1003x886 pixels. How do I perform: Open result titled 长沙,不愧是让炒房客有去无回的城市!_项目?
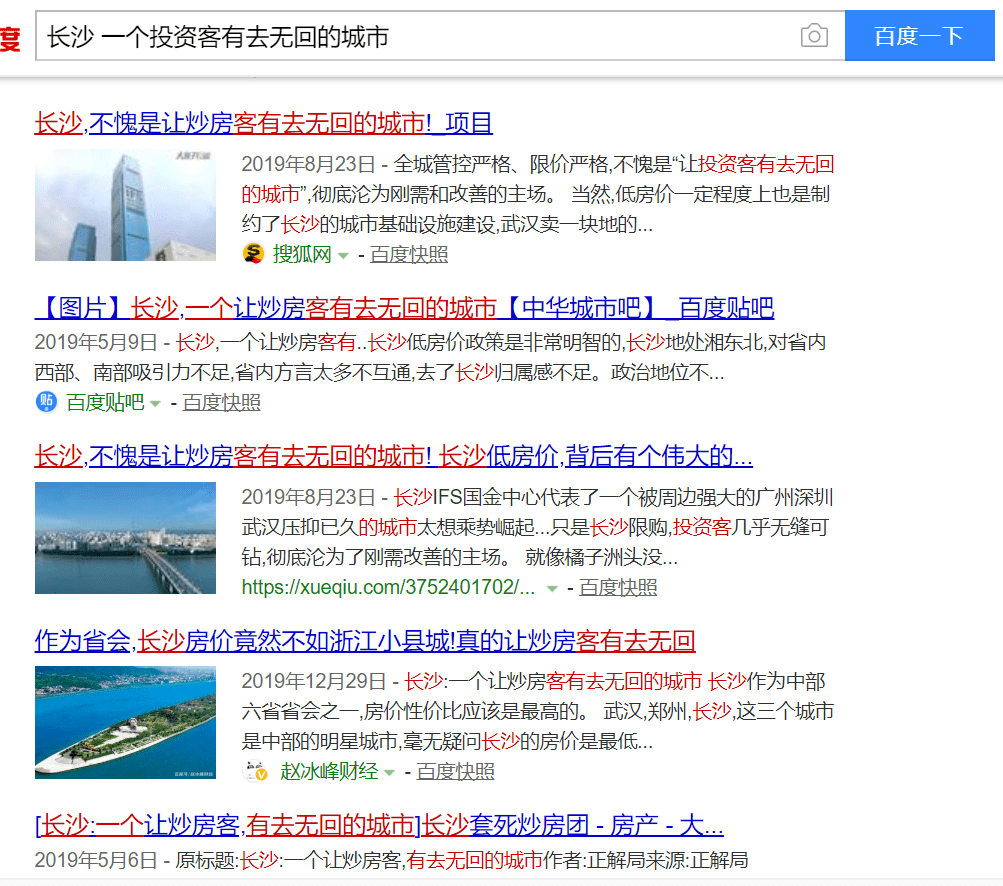[264, 123]
